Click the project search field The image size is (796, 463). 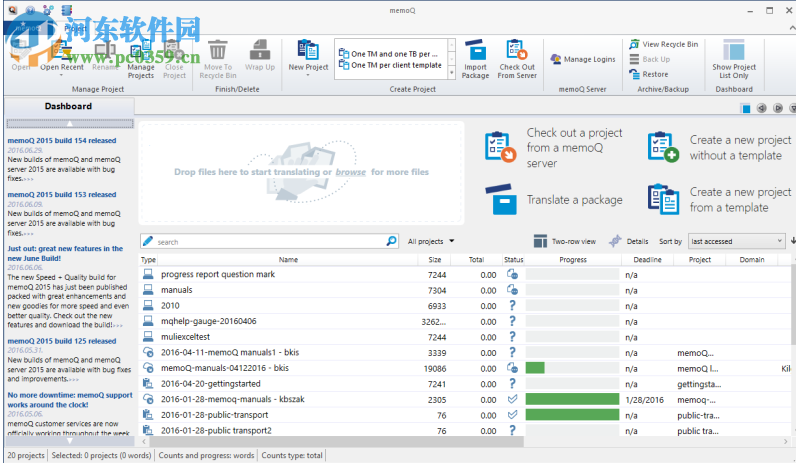coord(270,241)
